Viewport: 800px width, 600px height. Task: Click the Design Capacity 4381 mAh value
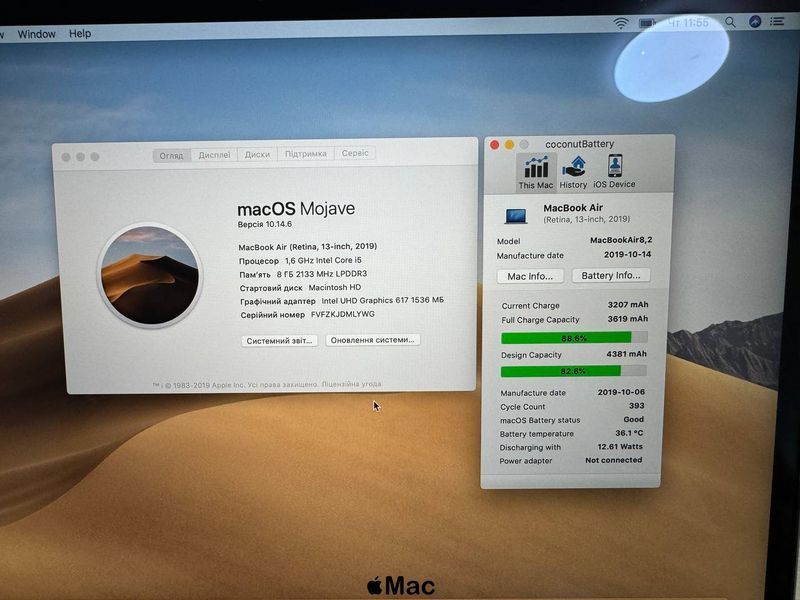point(627,354)
